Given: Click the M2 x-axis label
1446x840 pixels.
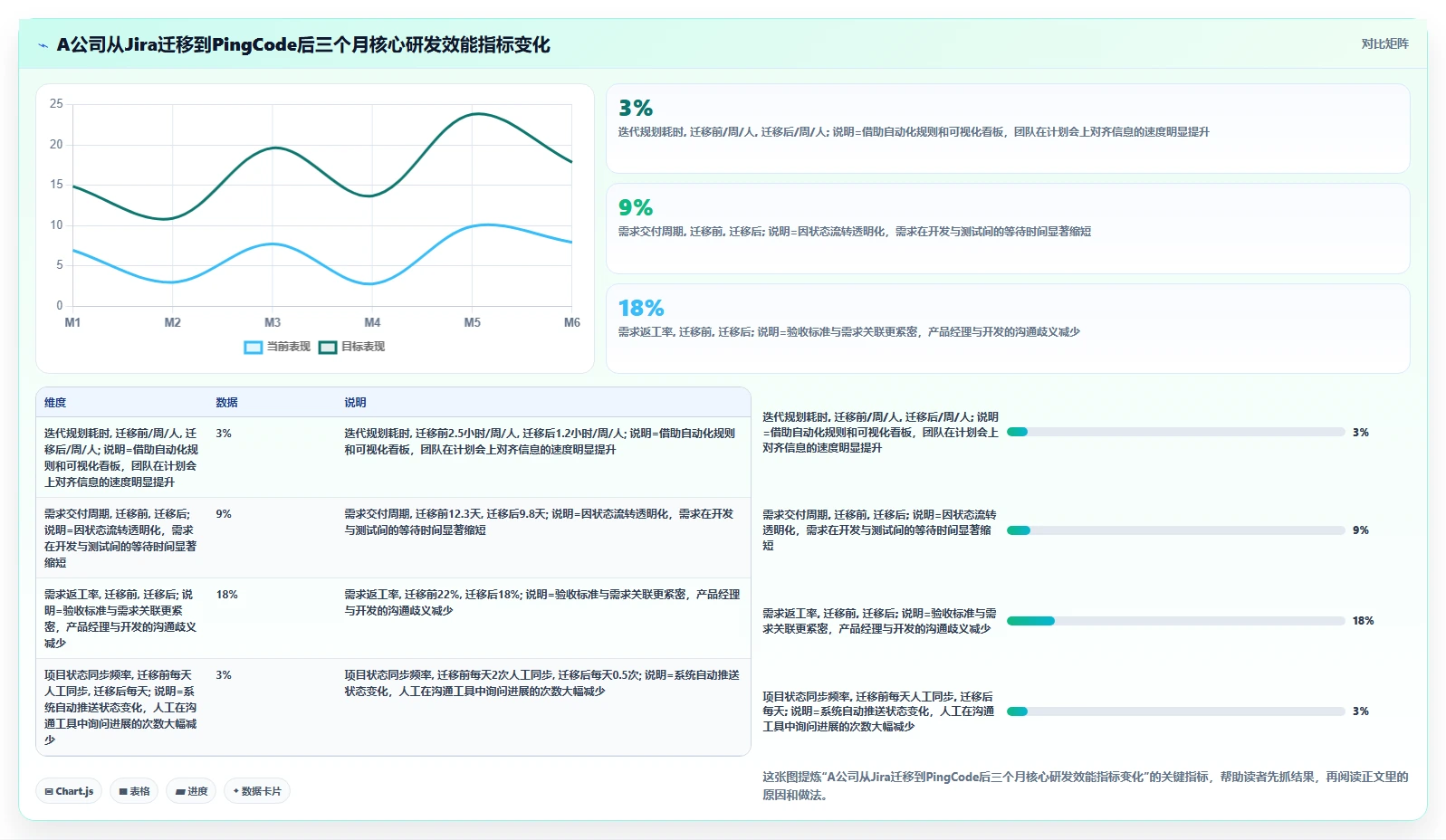Looking at the screenshot, I should point(172,323).
